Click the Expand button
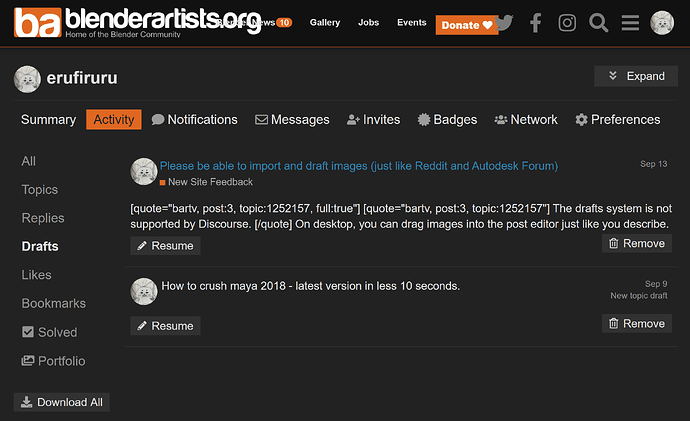The image size is (690, 421). (x=636, y=76)
